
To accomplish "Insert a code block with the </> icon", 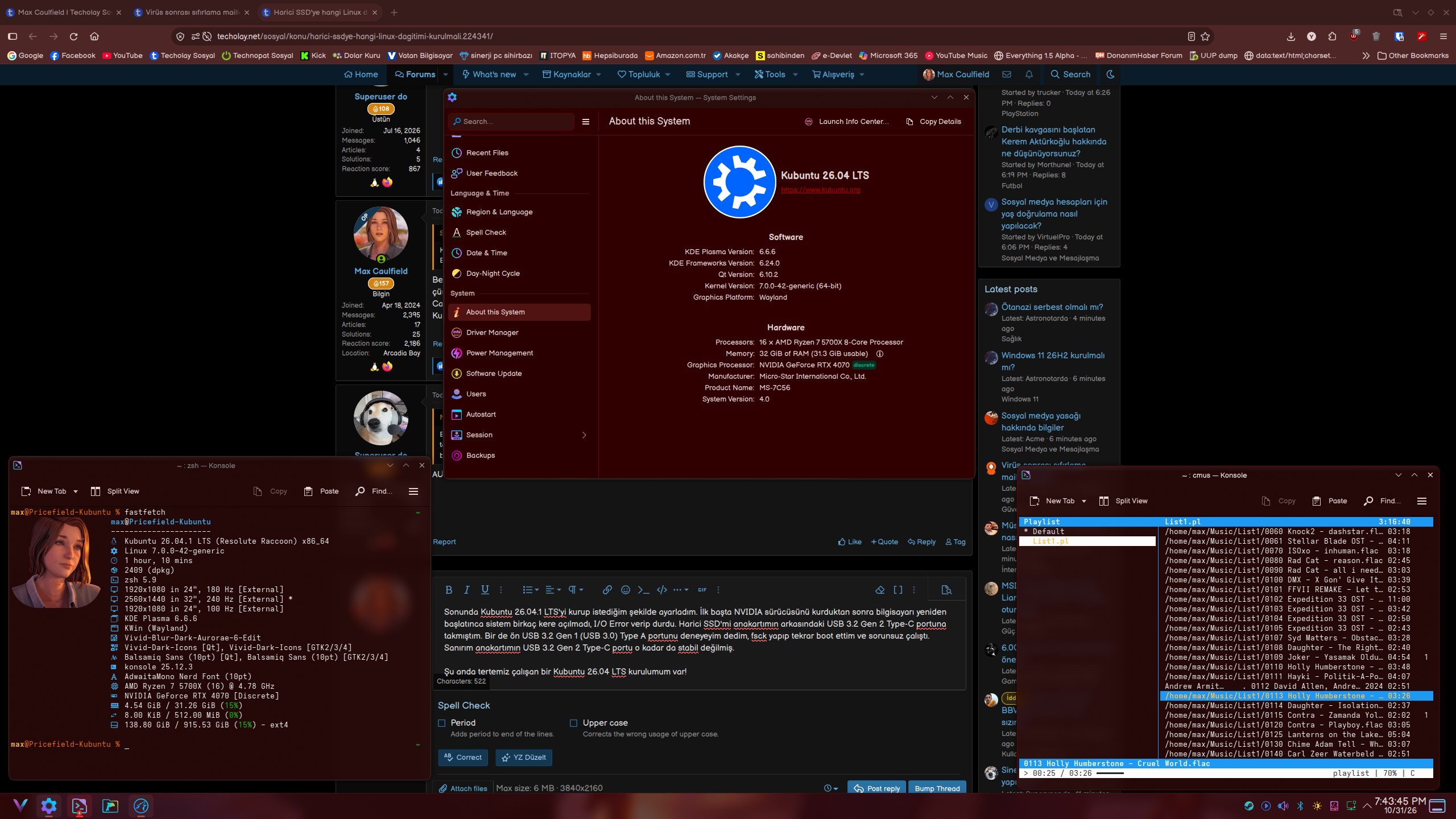I will click(x=662, y=590).
